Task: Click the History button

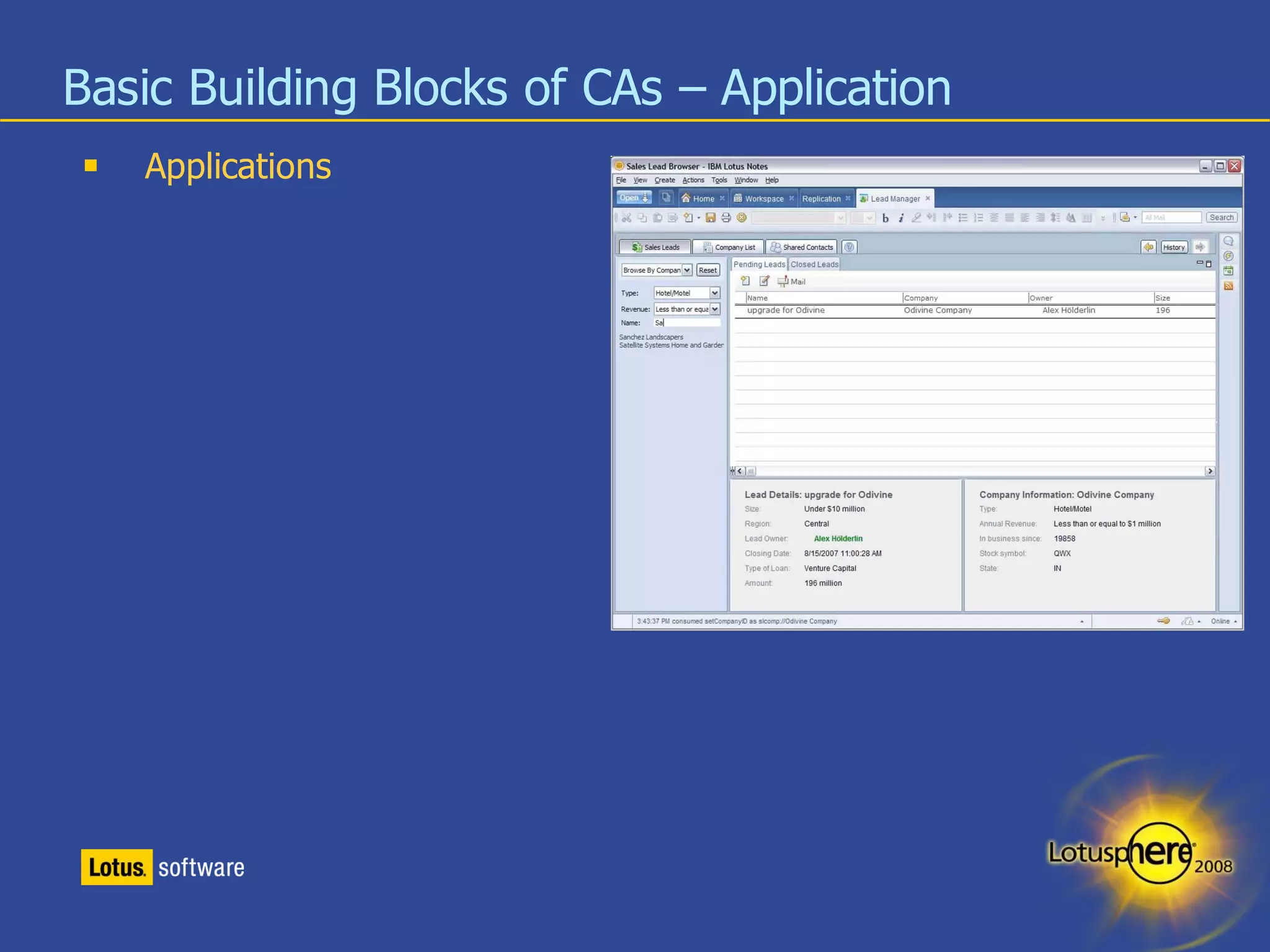Action: (x=1174, y=247)
